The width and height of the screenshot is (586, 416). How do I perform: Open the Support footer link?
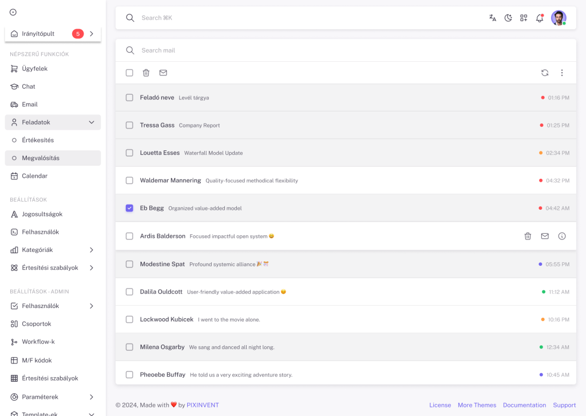click(x=564, y=405)
